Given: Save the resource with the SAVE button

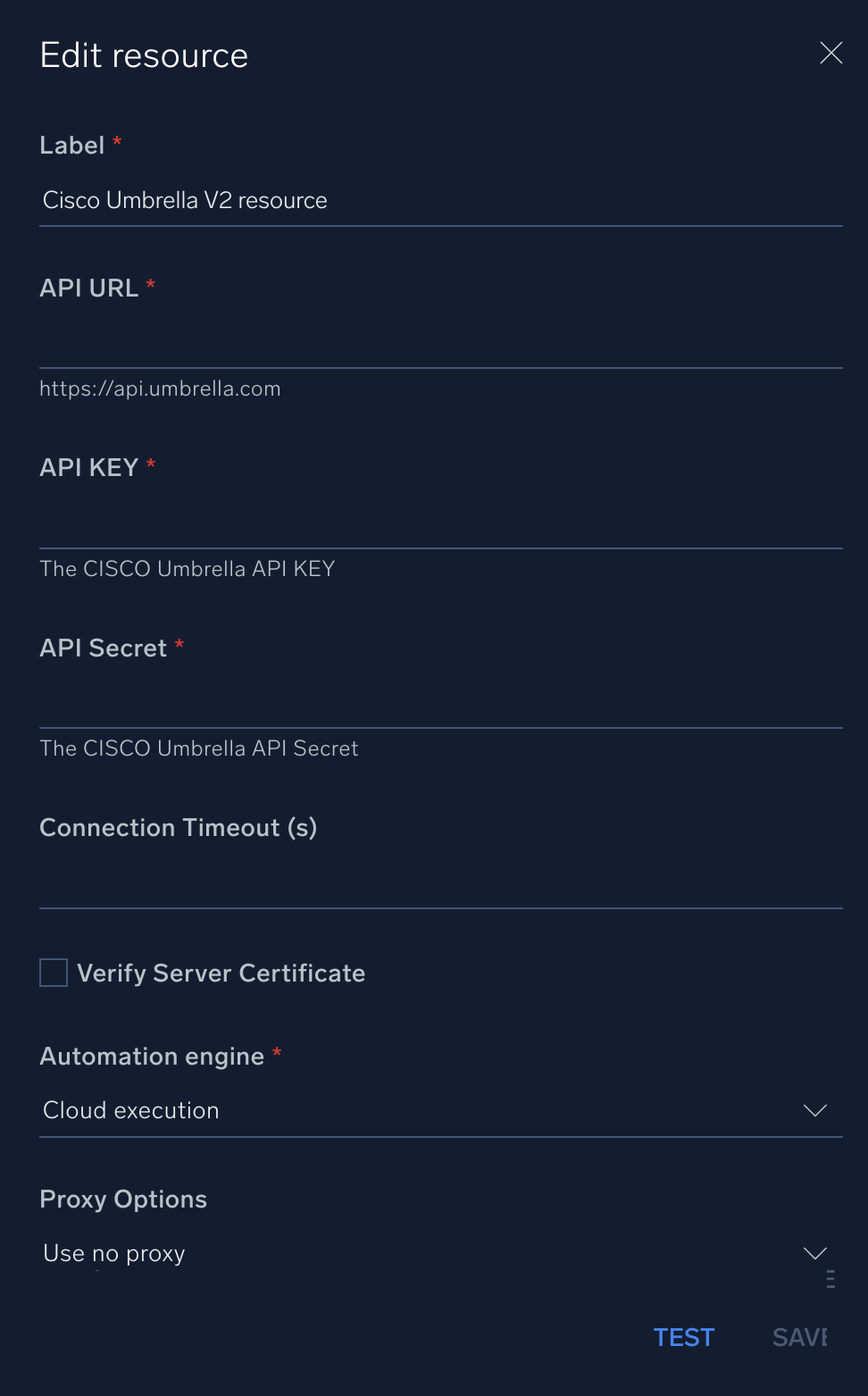Looking at the screenshot, I should (799, 1337).
